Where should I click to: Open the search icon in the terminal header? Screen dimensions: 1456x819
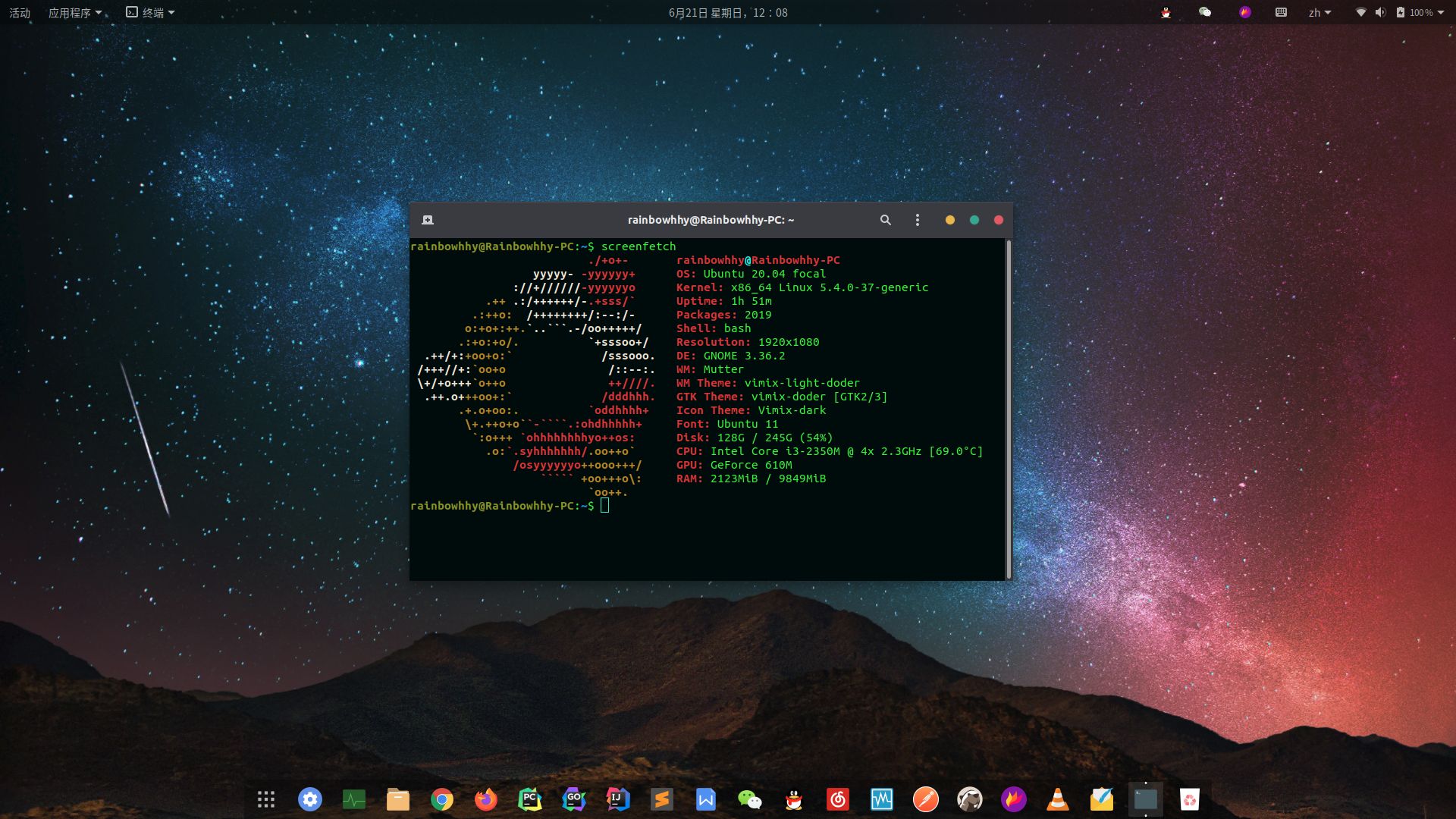coord(886,219)
